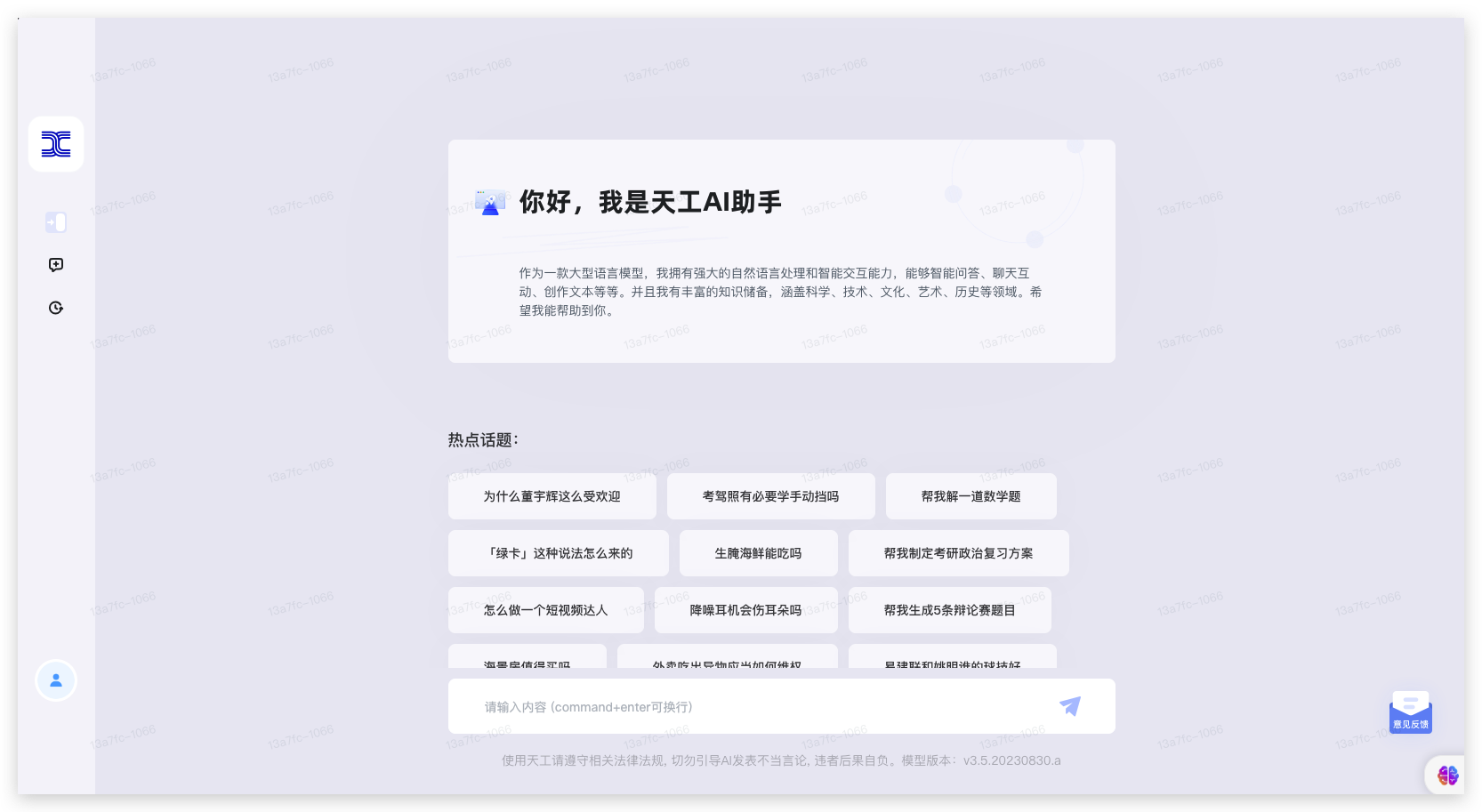Pick 帮我制定考研政治复习方案 prompt
Screen dimensions: 1482x812
click(x=959, y=553)
